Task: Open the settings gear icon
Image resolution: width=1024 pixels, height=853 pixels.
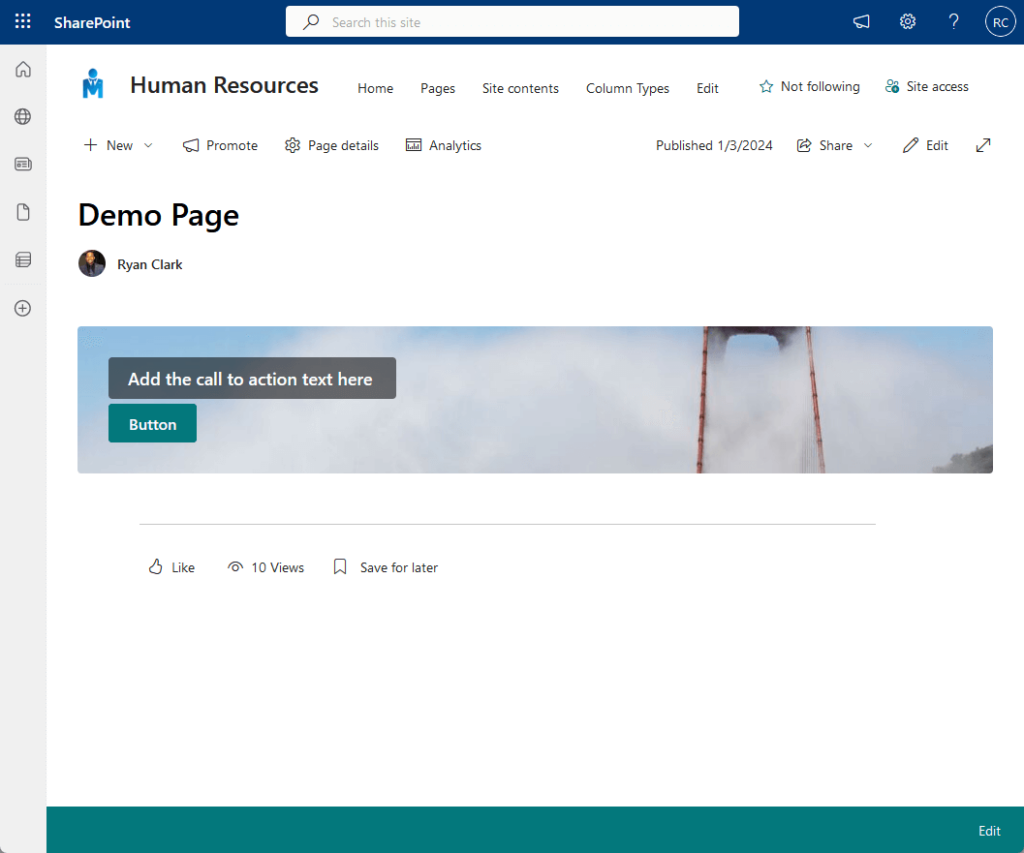Action: 907,22
